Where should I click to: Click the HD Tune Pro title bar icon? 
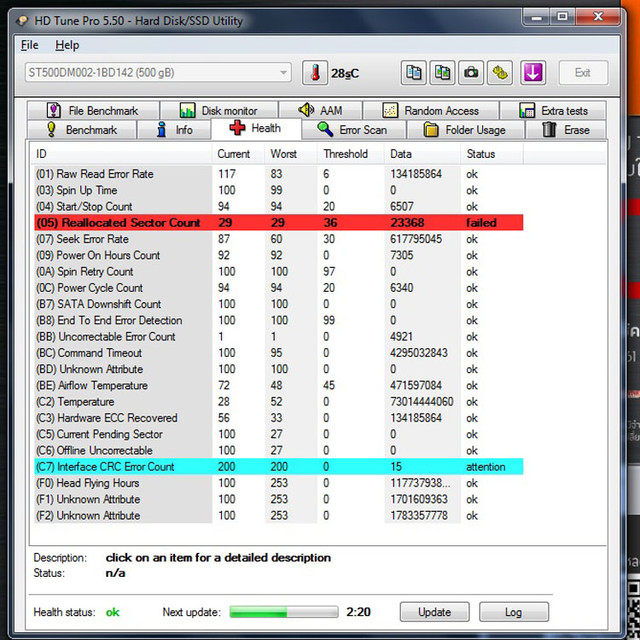(22, 20)
